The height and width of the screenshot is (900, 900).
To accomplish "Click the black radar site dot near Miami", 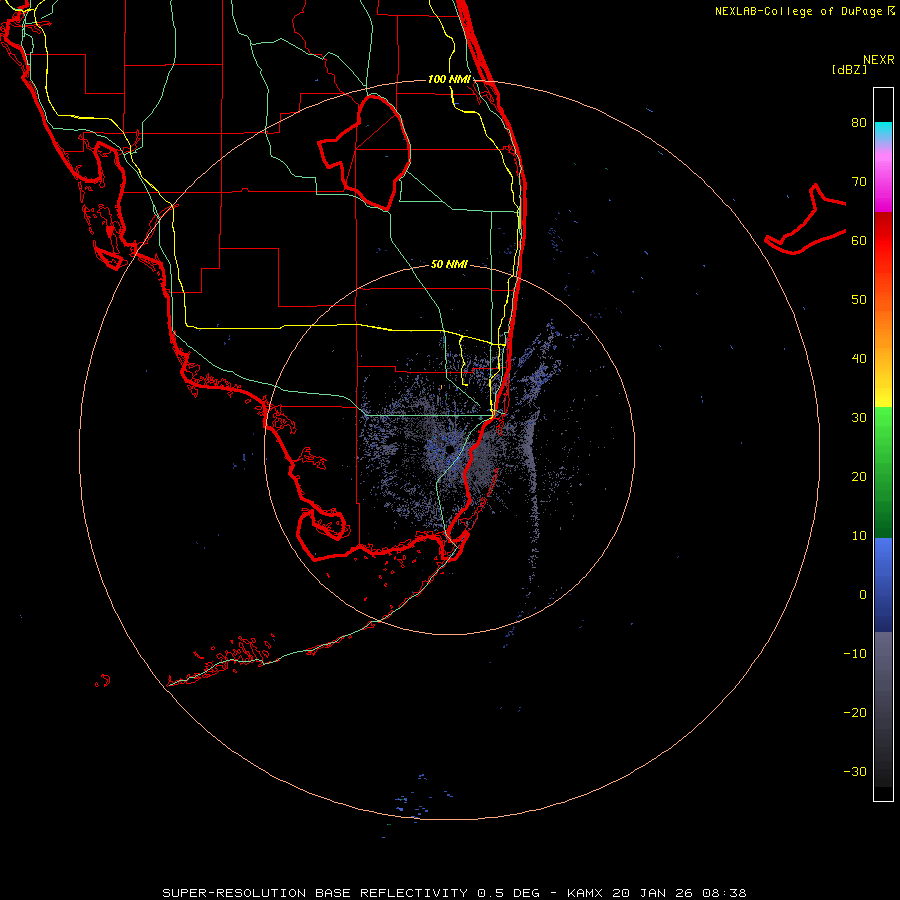I will 449,449.
